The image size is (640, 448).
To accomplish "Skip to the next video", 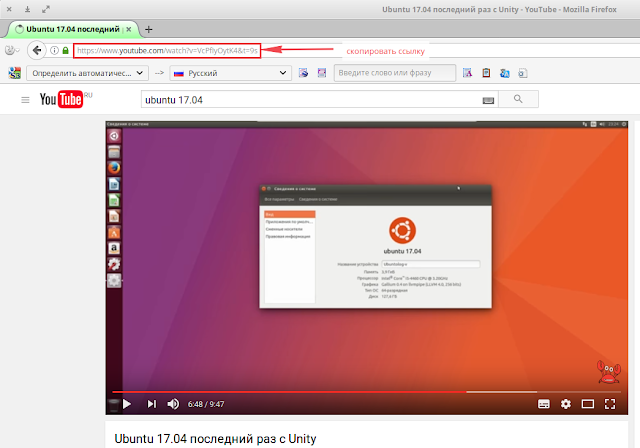I will 152,404.
